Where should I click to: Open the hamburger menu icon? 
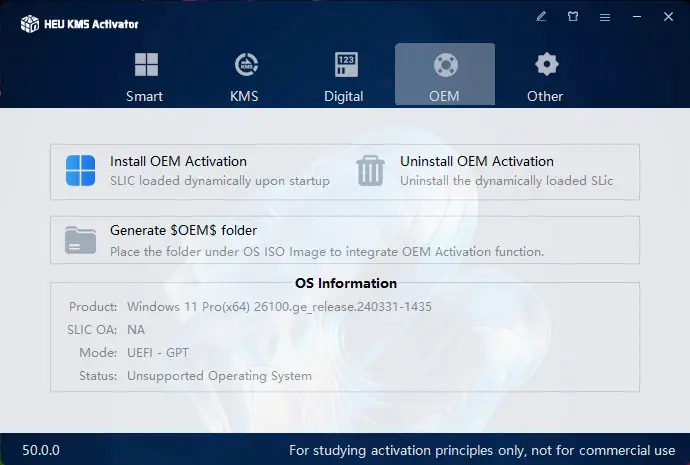pos(605,17)
